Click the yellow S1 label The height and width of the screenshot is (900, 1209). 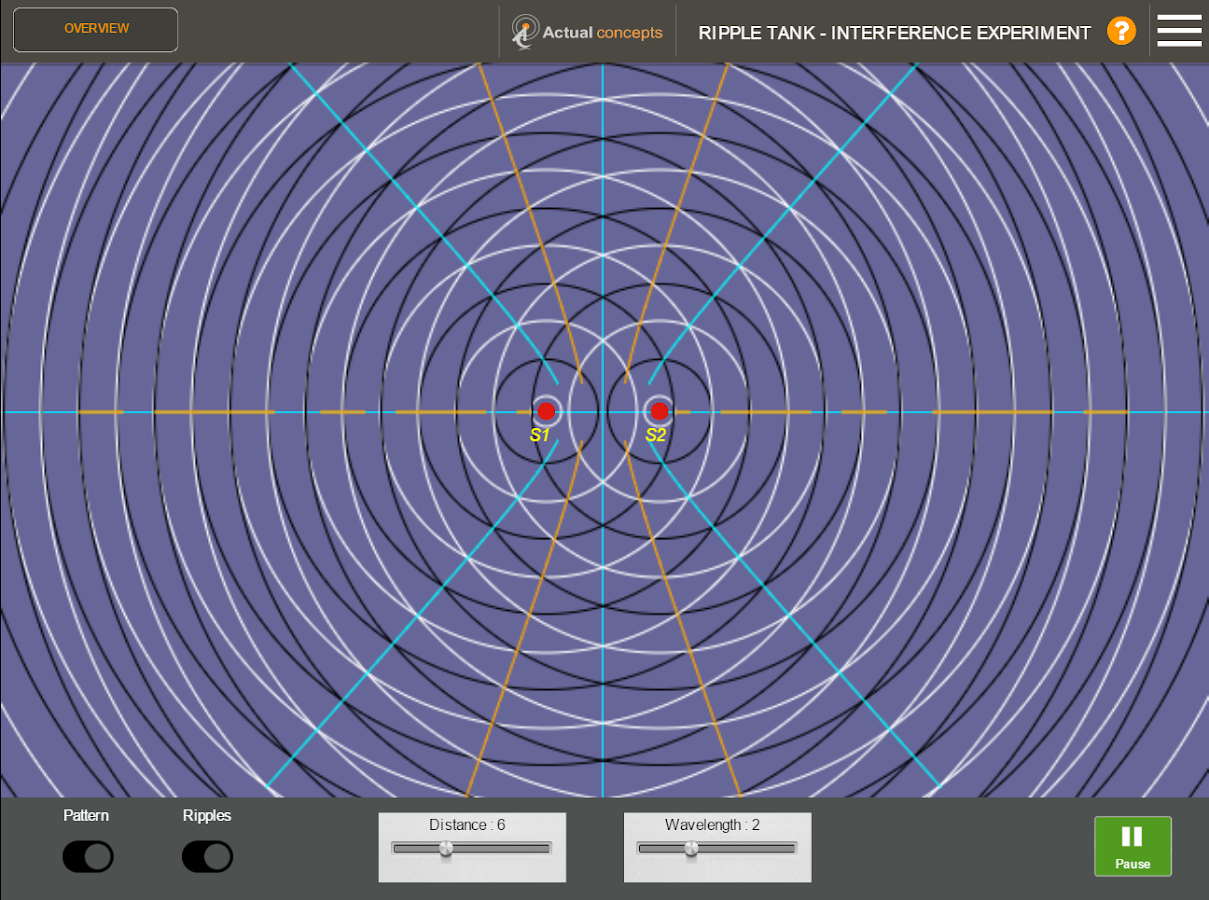540,435
